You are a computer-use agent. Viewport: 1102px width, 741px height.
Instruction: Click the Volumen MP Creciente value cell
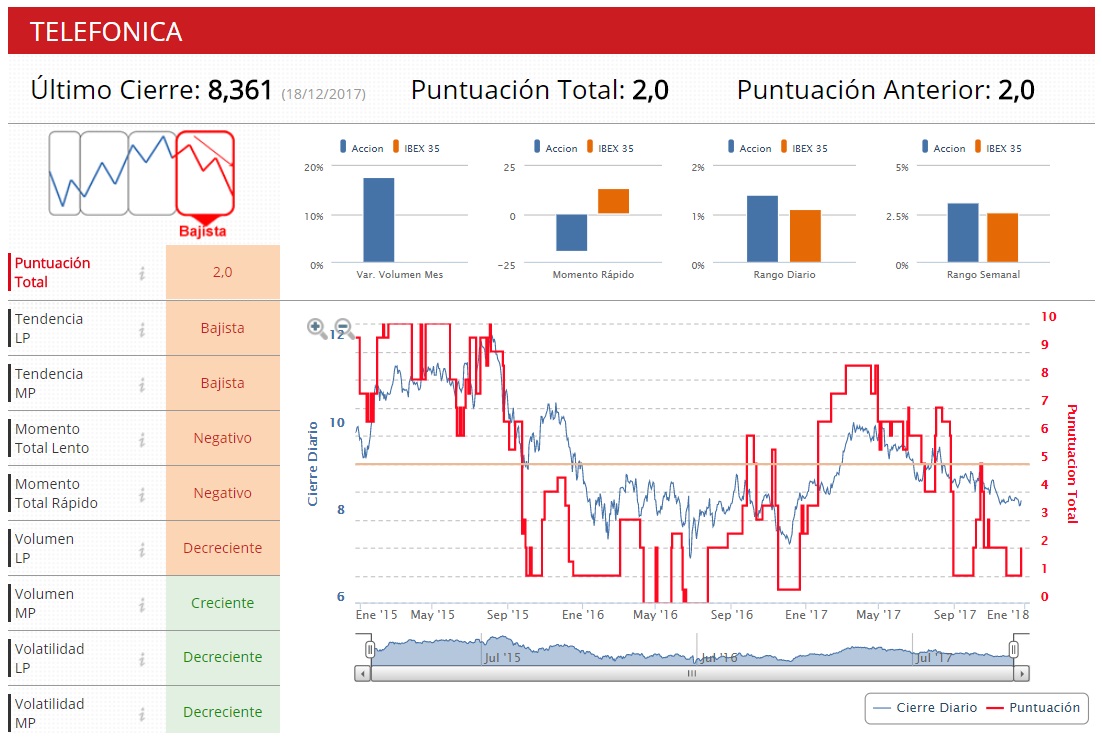[223, 603]
